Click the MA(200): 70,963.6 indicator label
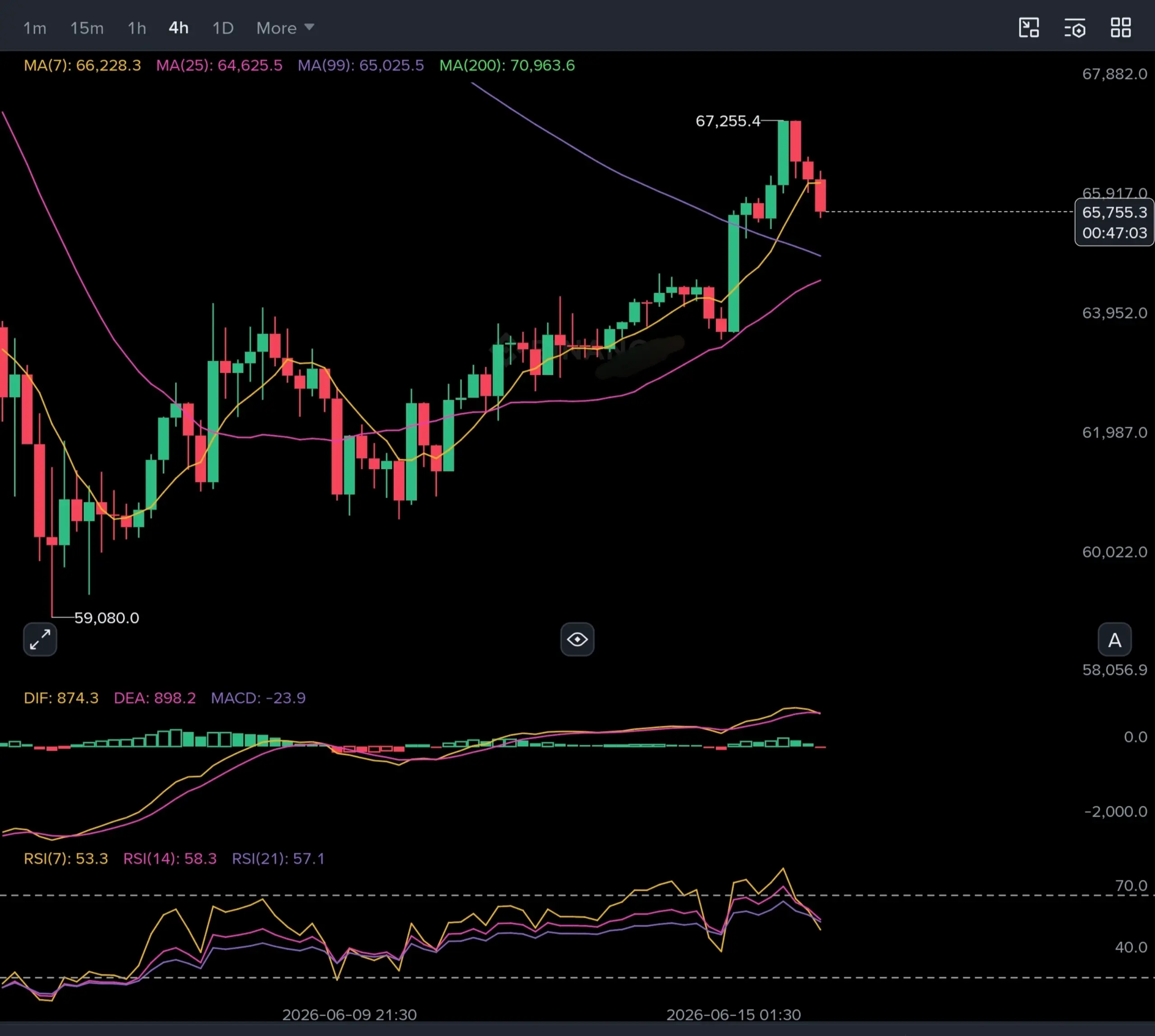This screenshot has width=1155, height=1036. pyautogui.click(x=507, y=65)
